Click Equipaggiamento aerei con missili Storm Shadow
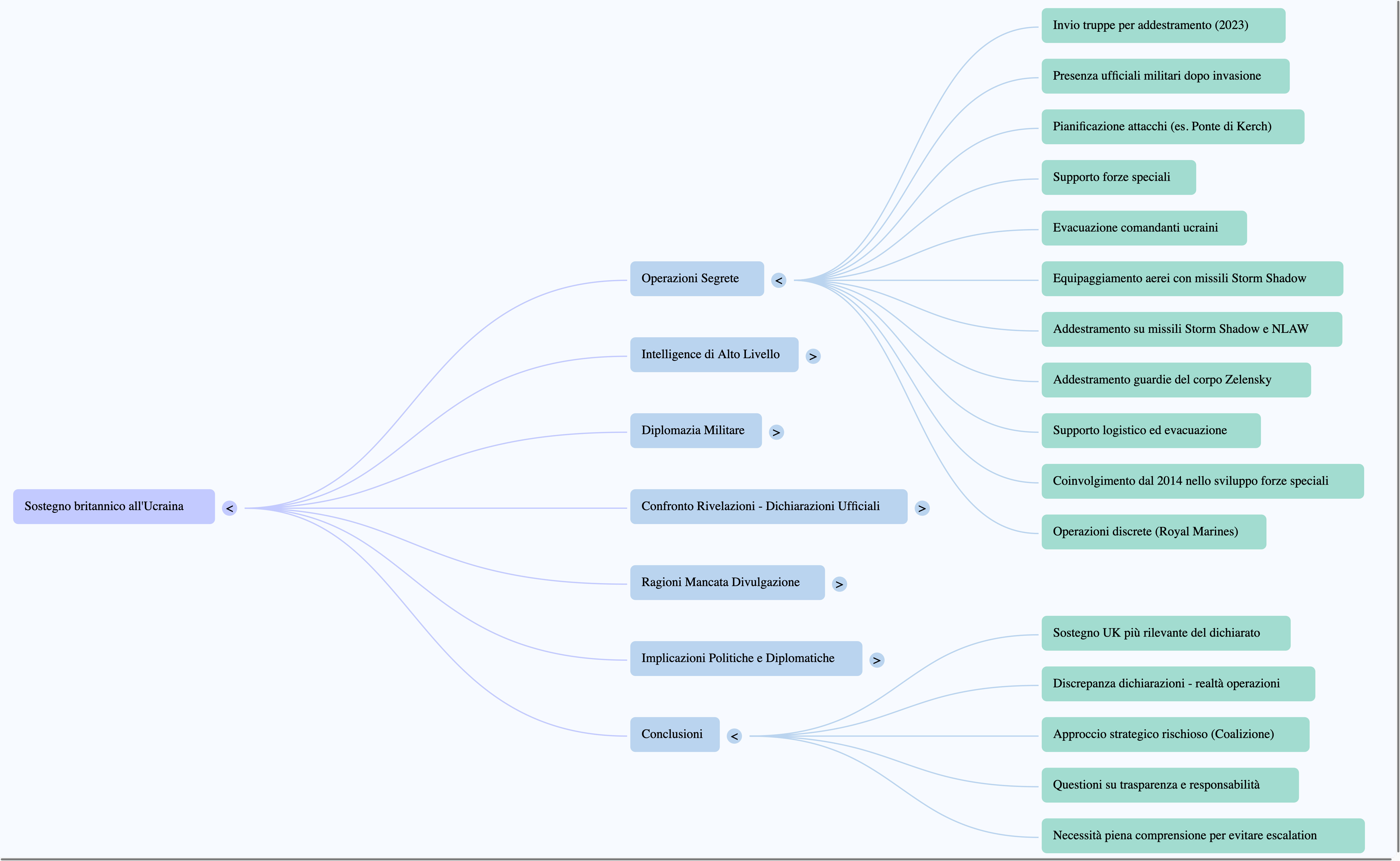The width and height of the screenshot is (1400, 861). point(1192,278)
